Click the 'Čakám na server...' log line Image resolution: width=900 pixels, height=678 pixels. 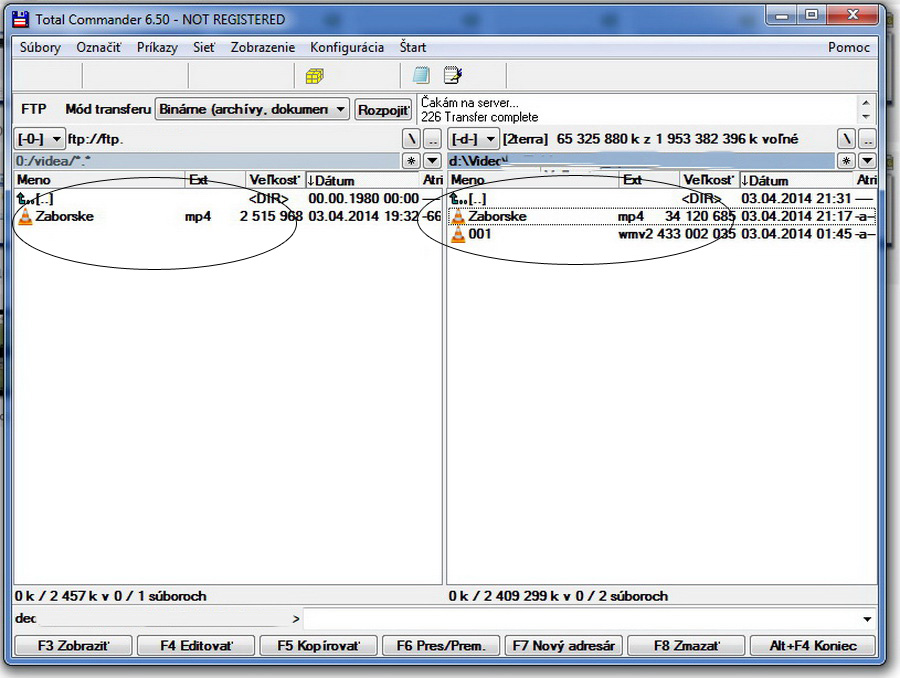(470, 103)
